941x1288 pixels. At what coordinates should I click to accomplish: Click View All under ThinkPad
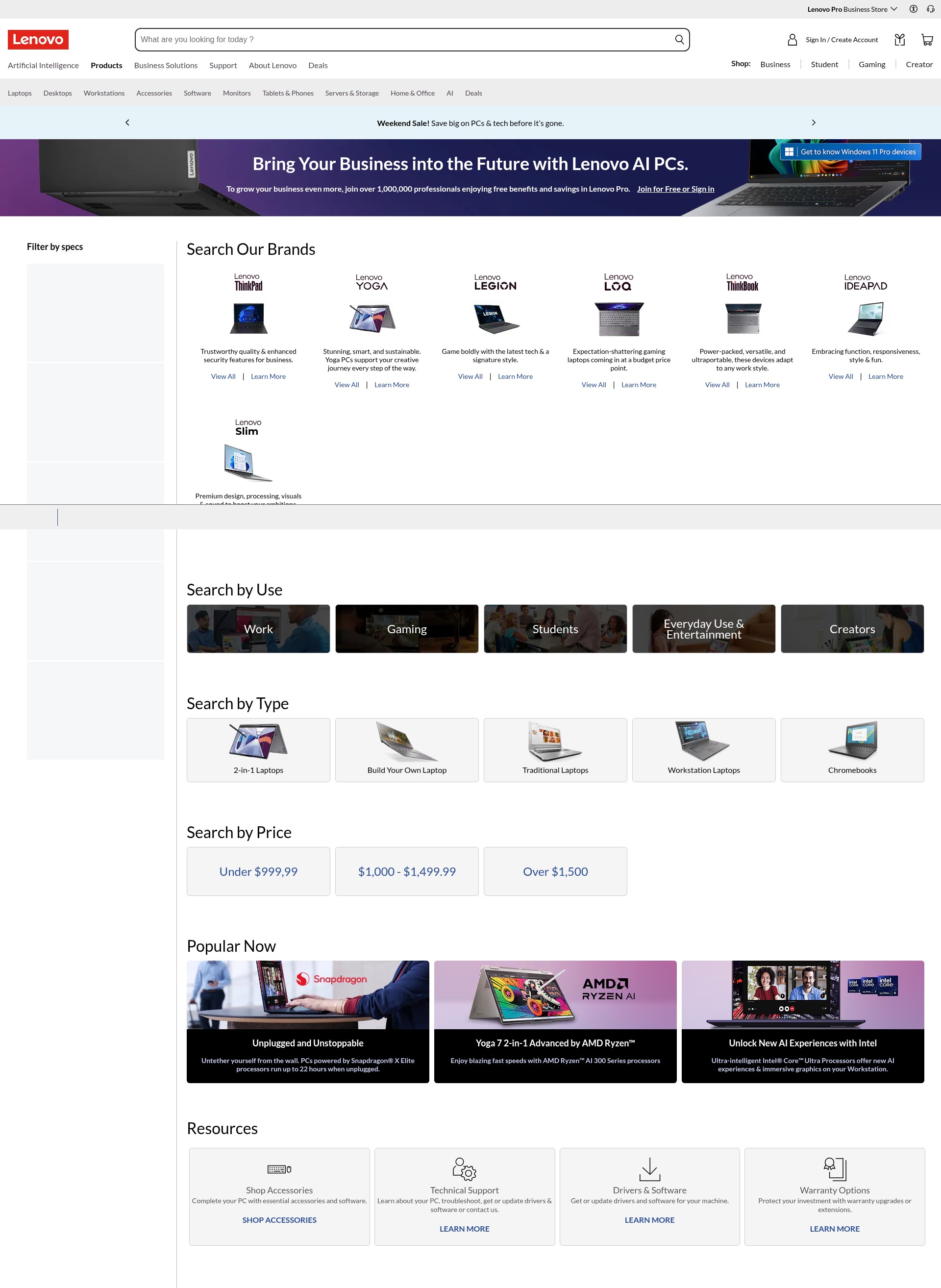coord(223,376)
